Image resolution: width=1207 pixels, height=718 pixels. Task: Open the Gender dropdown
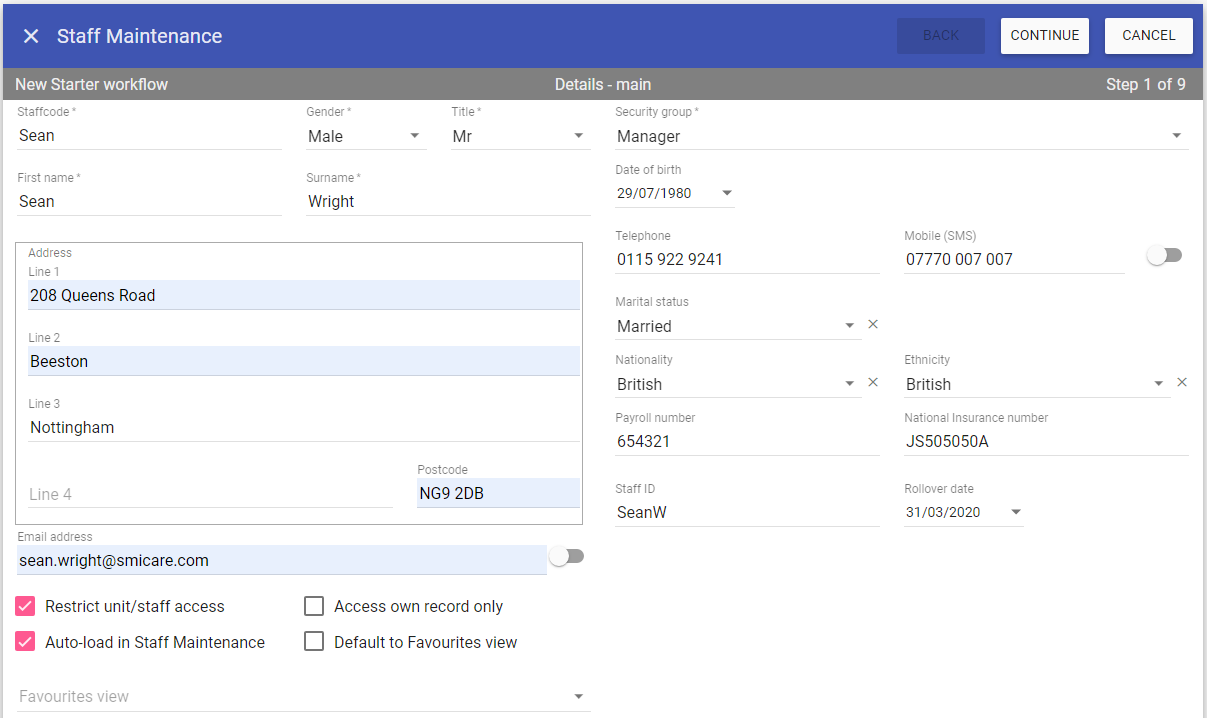point(365,136)
